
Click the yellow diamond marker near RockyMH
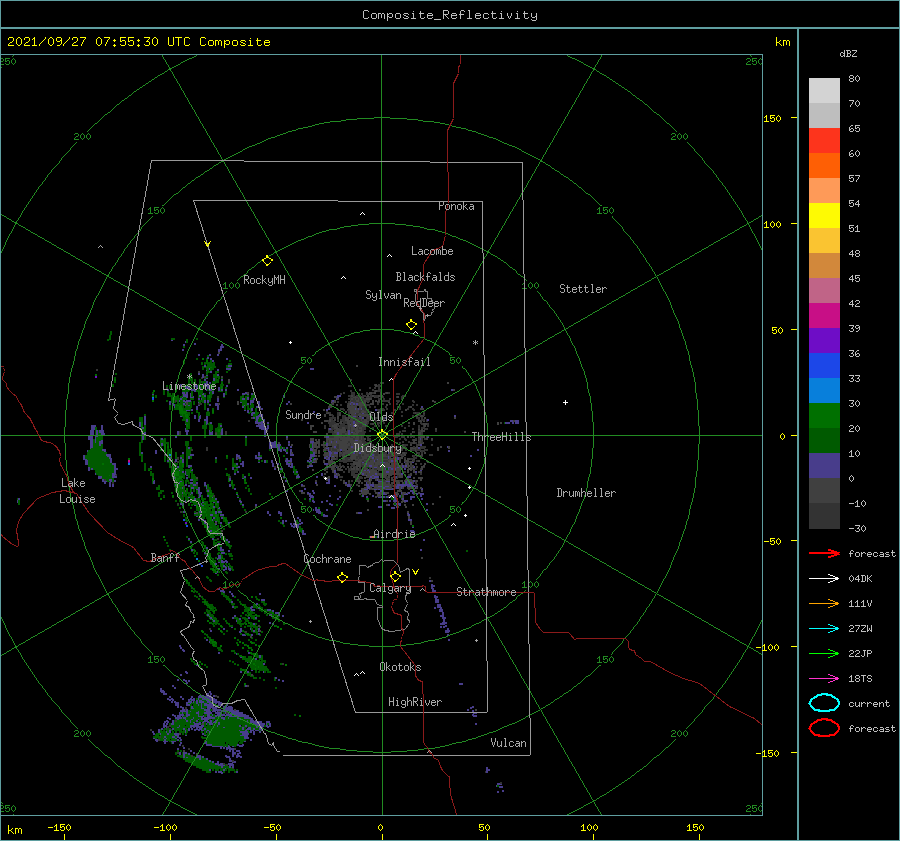coord(267,261)
